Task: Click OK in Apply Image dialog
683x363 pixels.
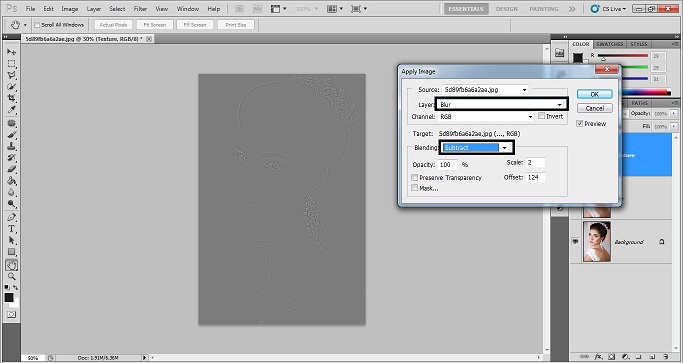Action: [x=595, y=94]
